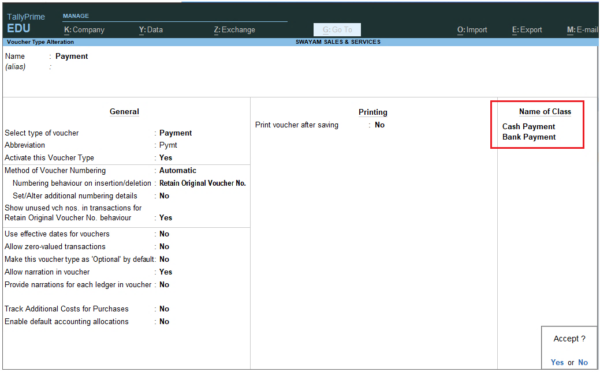Viewport: 600px width, 372px height.
Task: Open the K: Company menu
Action: 84,29
